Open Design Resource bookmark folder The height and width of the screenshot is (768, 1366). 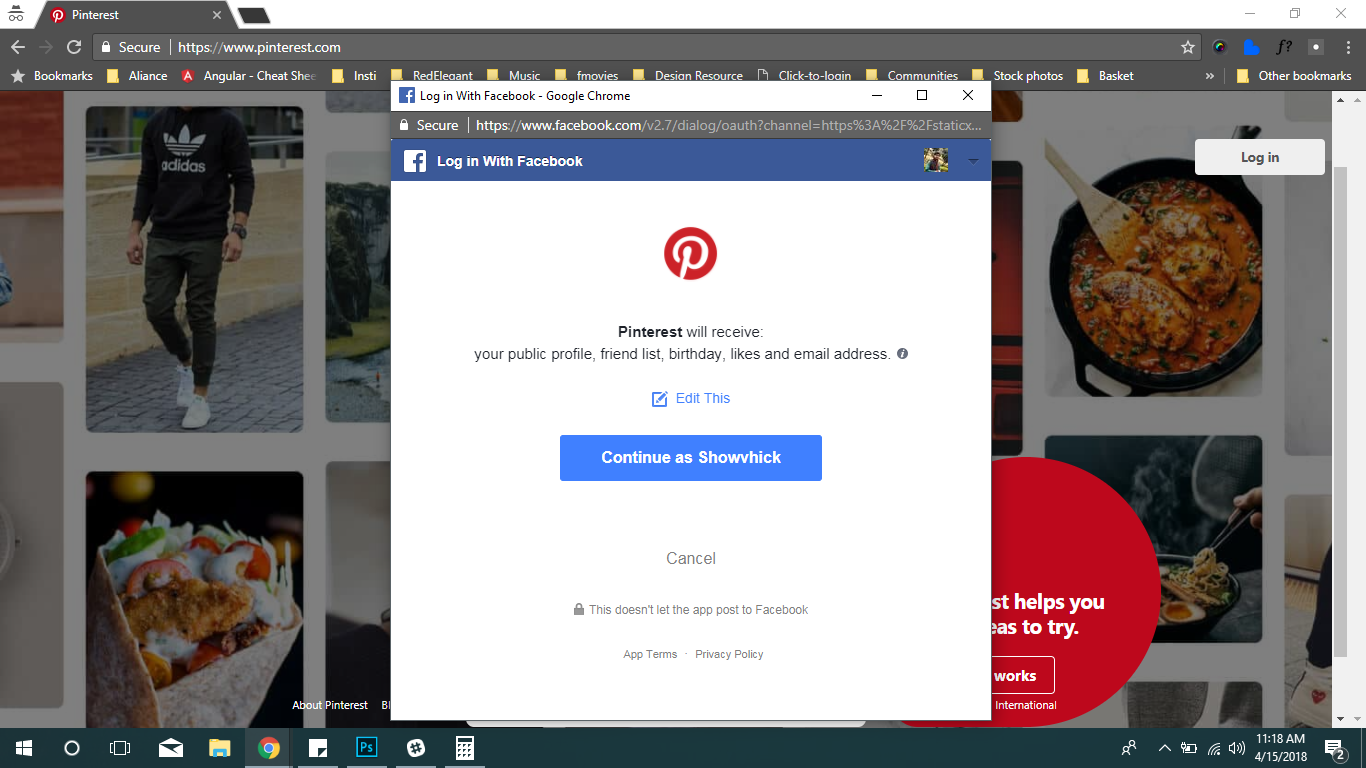(x=687, y=76)
